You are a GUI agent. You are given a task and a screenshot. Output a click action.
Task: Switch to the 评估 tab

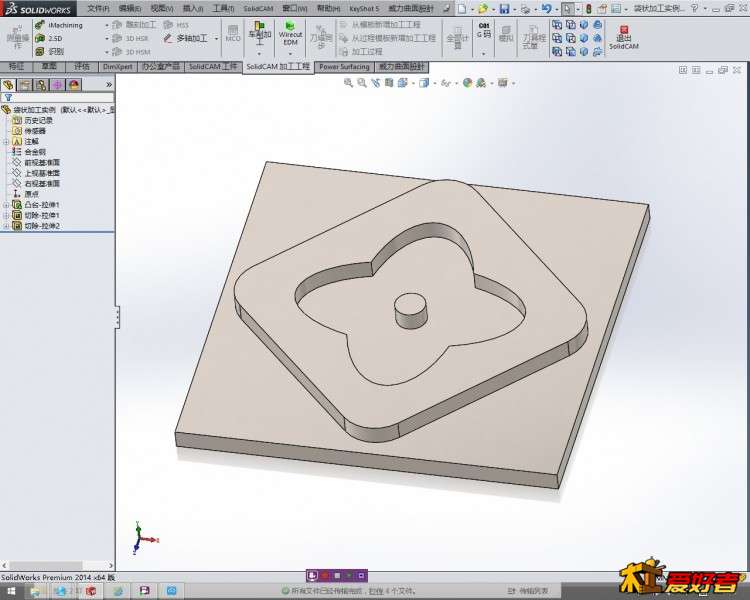82,67
